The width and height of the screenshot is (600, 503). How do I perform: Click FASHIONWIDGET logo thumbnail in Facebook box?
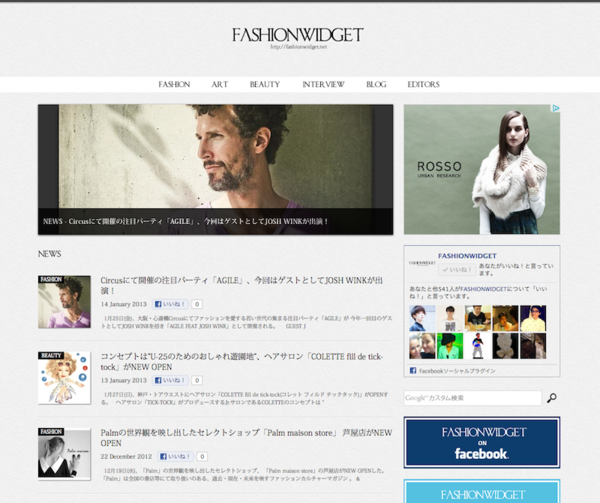click(422, 263)
